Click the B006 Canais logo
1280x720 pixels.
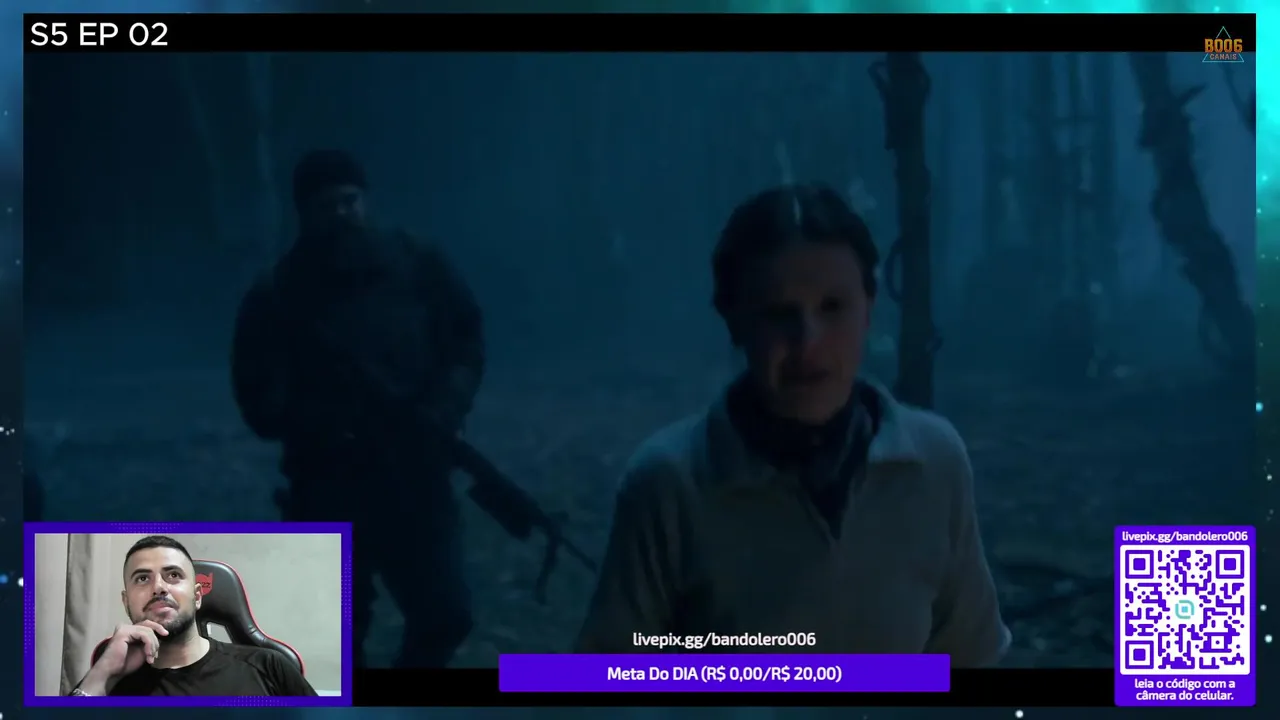point(1223,45)
